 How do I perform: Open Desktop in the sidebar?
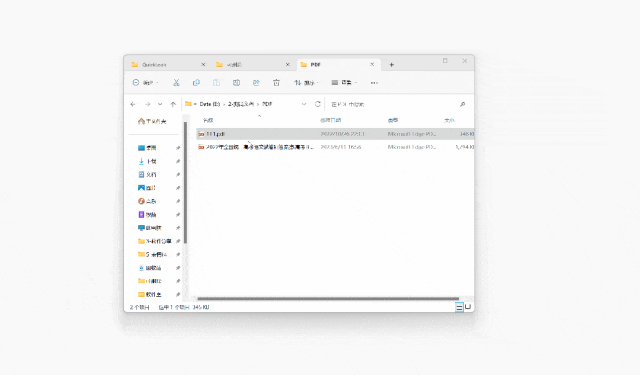click(x=147, y=148)
